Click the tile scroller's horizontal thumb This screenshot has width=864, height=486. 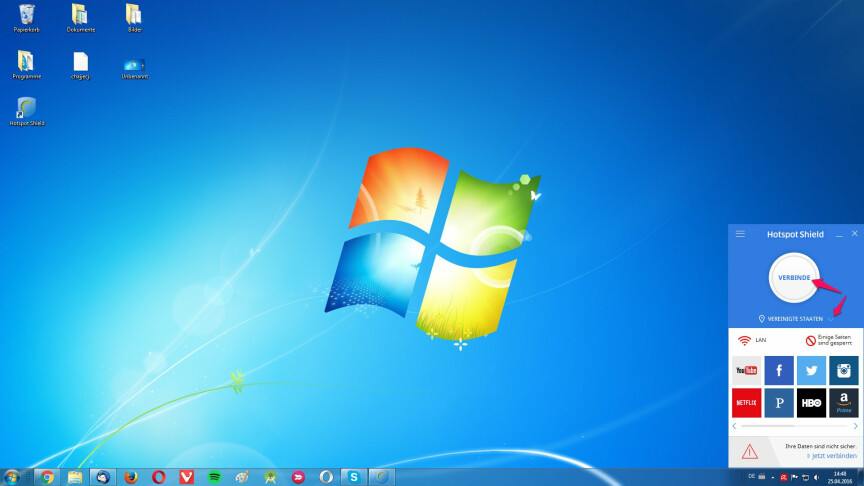(768, 426)
